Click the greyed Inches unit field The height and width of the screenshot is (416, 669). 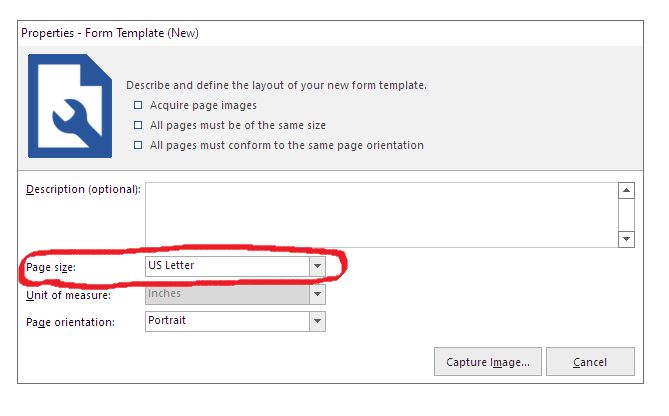click(228, 294)
